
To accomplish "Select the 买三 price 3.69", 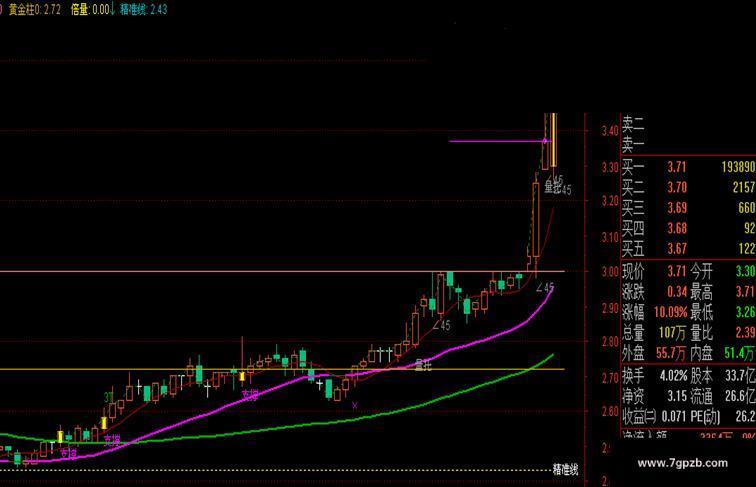I will [x=677, y=208].
